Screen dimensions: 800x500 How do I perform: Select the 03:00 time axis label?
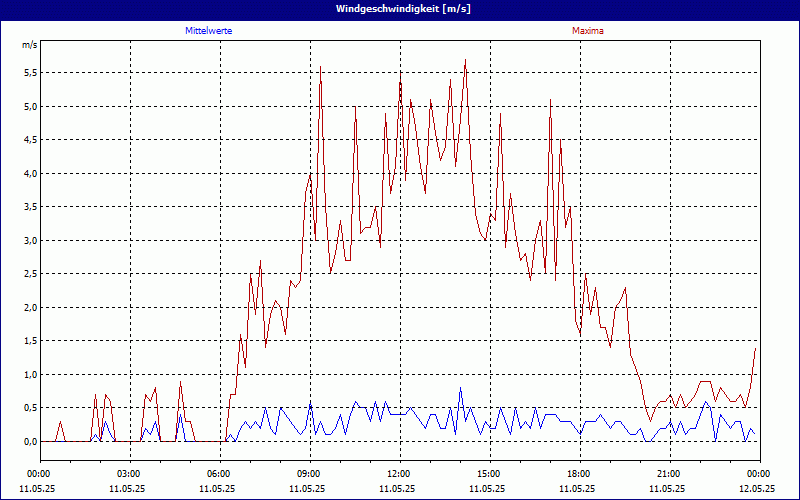pos(128,473)
